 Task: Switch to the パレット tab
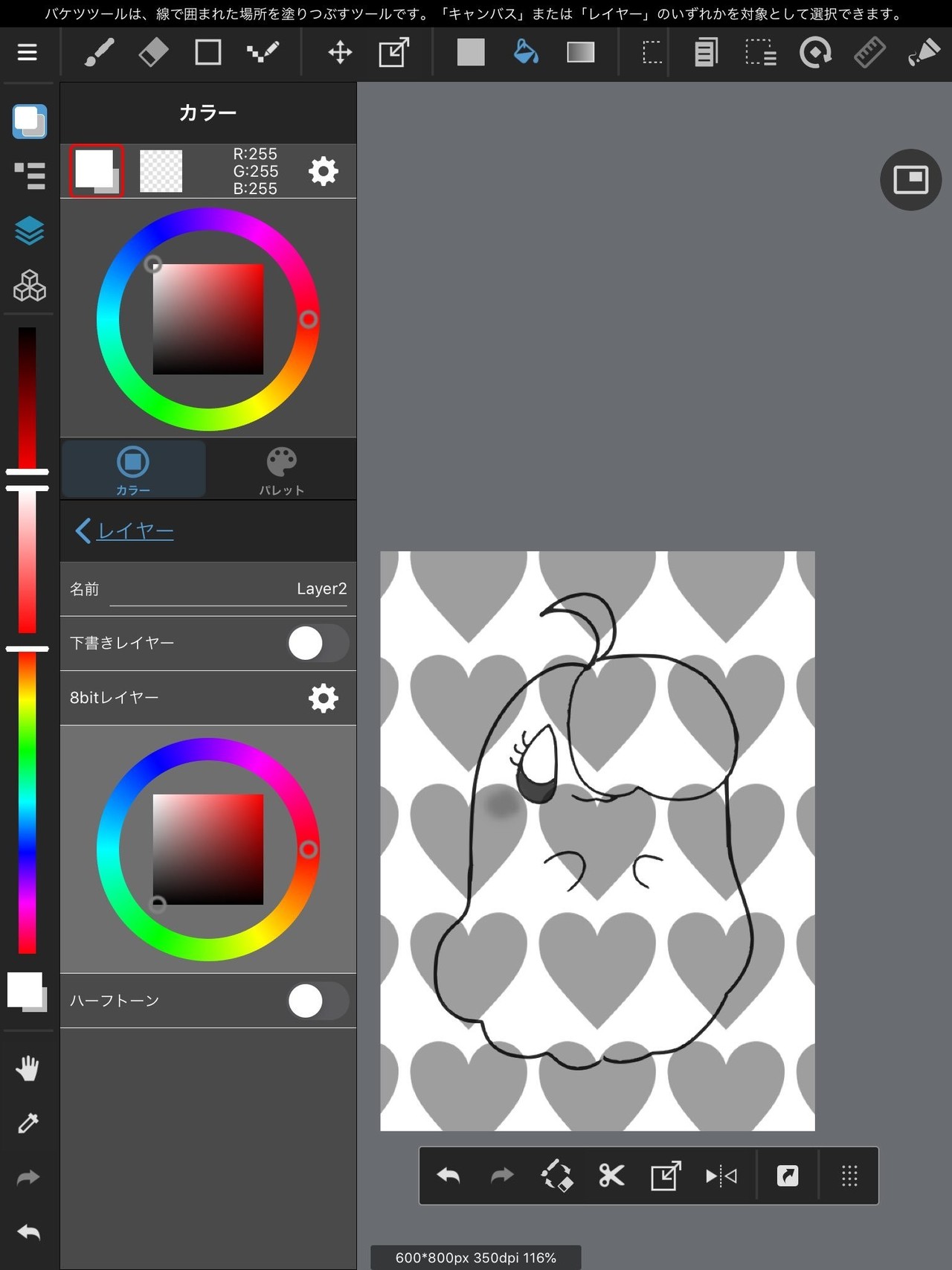click(281, 469)
